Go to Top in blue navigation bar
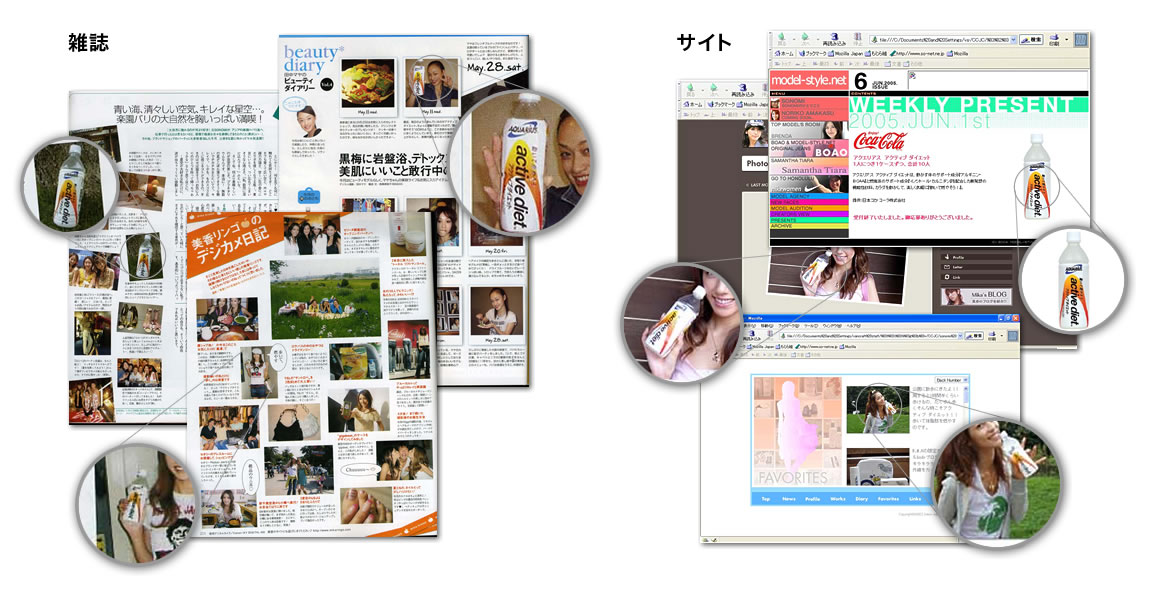This screenshot has width=1150, height=591. 766,499
